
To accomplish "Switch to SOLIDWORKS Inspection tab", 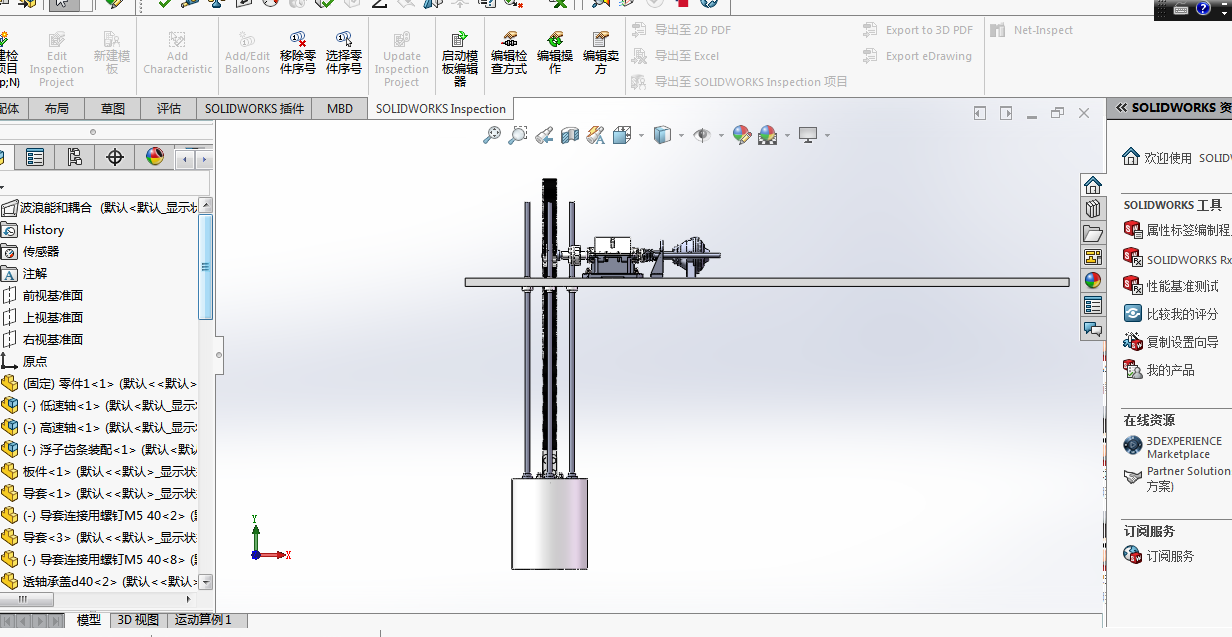I will click(441, 108).
